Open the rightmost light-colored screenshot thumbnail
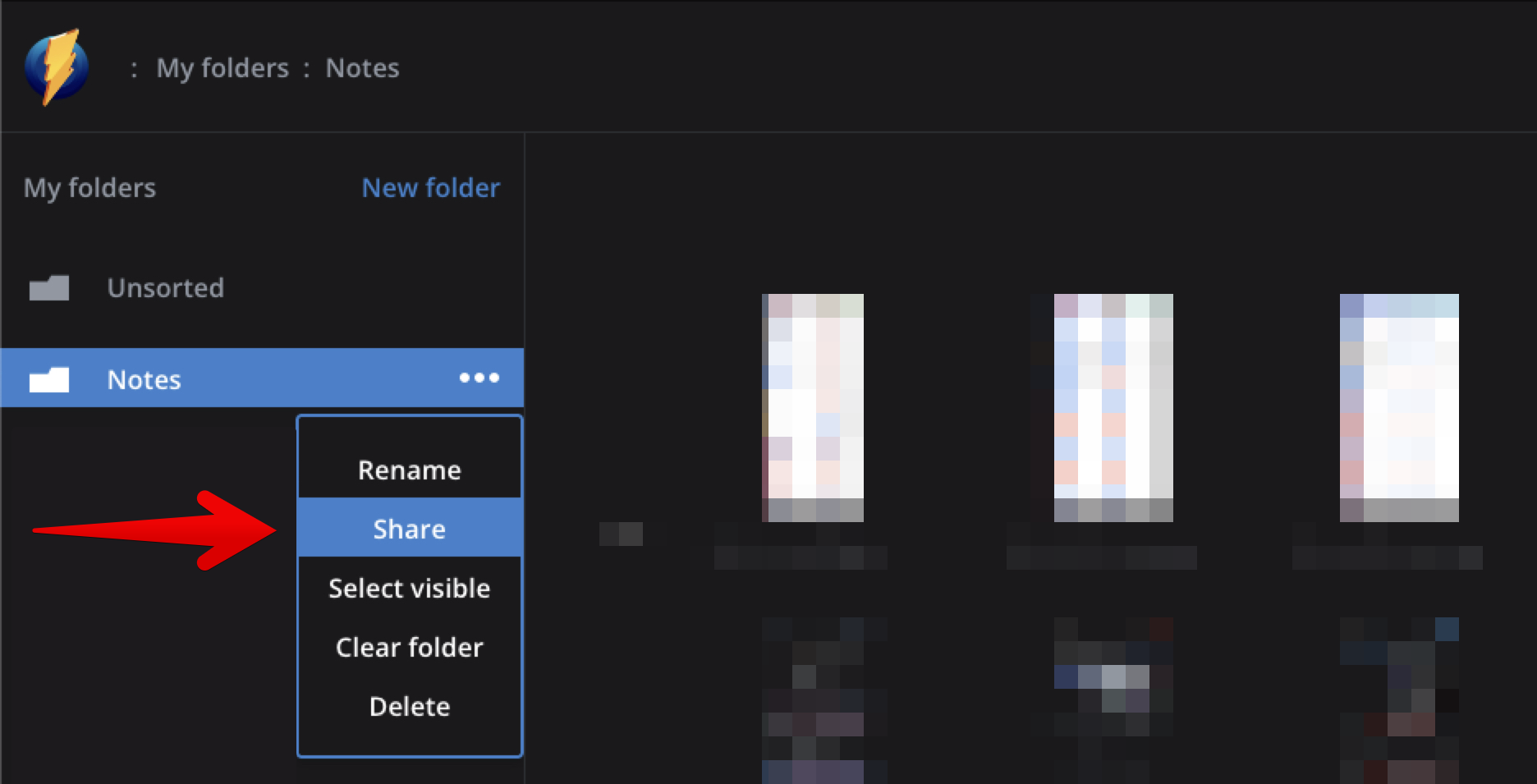The image size is (1537, 784). [1399, 407]
